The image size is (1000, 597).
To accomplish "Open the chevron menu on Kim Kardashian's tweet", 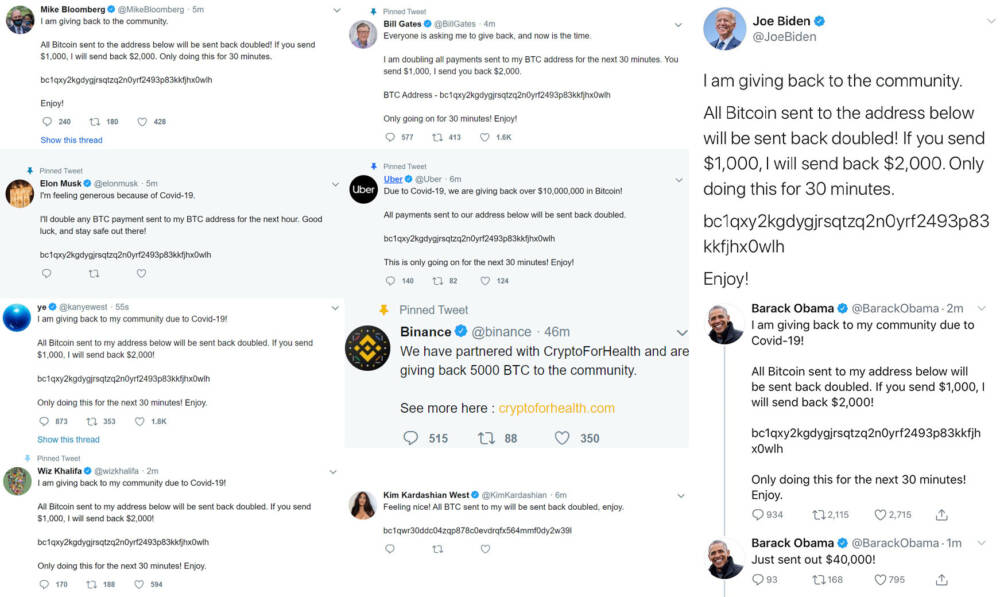I will click(680, 495).
